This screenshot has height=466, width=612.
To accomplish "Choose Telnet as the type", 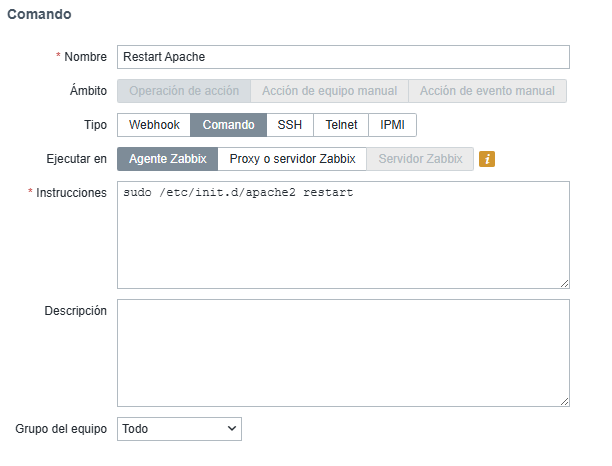I will [x=341, y=125].
